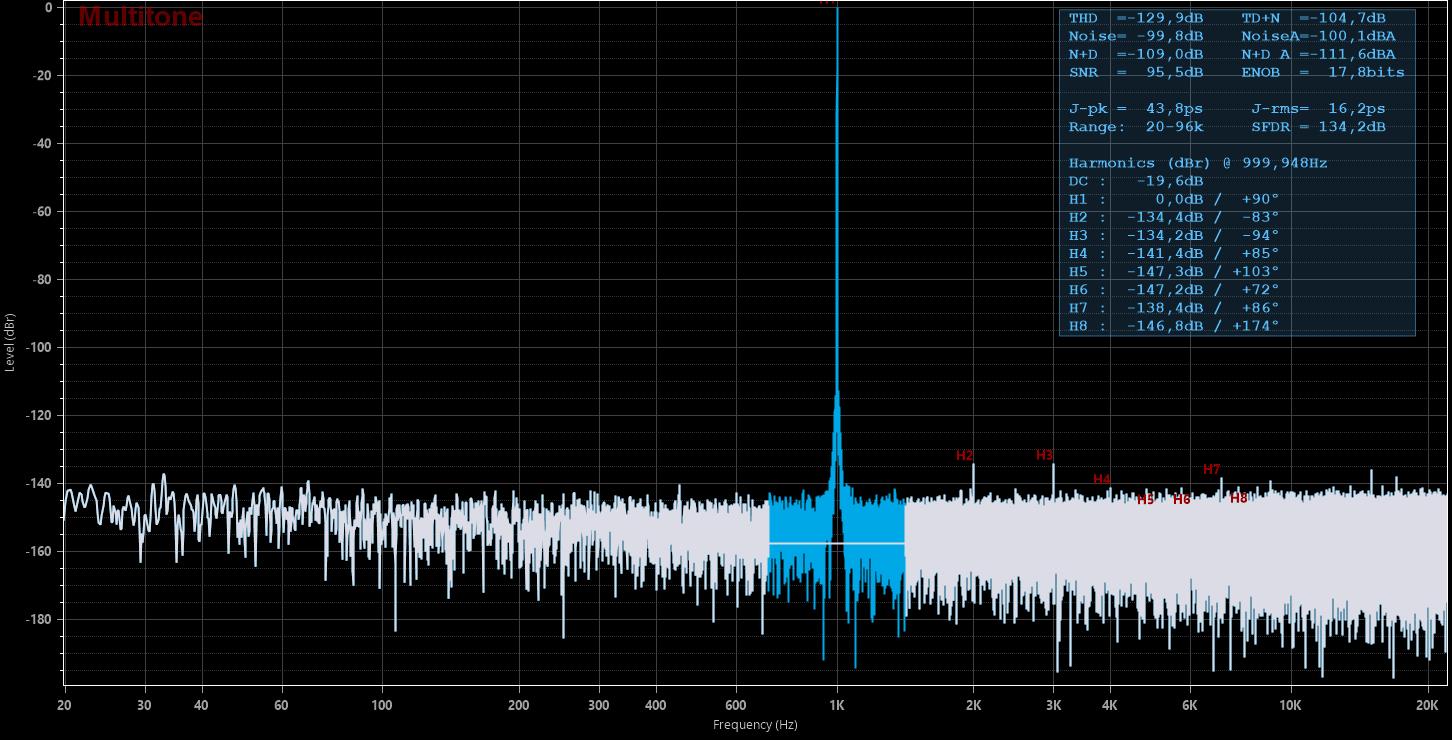
Task: Click the -180 level axis tick label
Action: (x=39, y=619)
